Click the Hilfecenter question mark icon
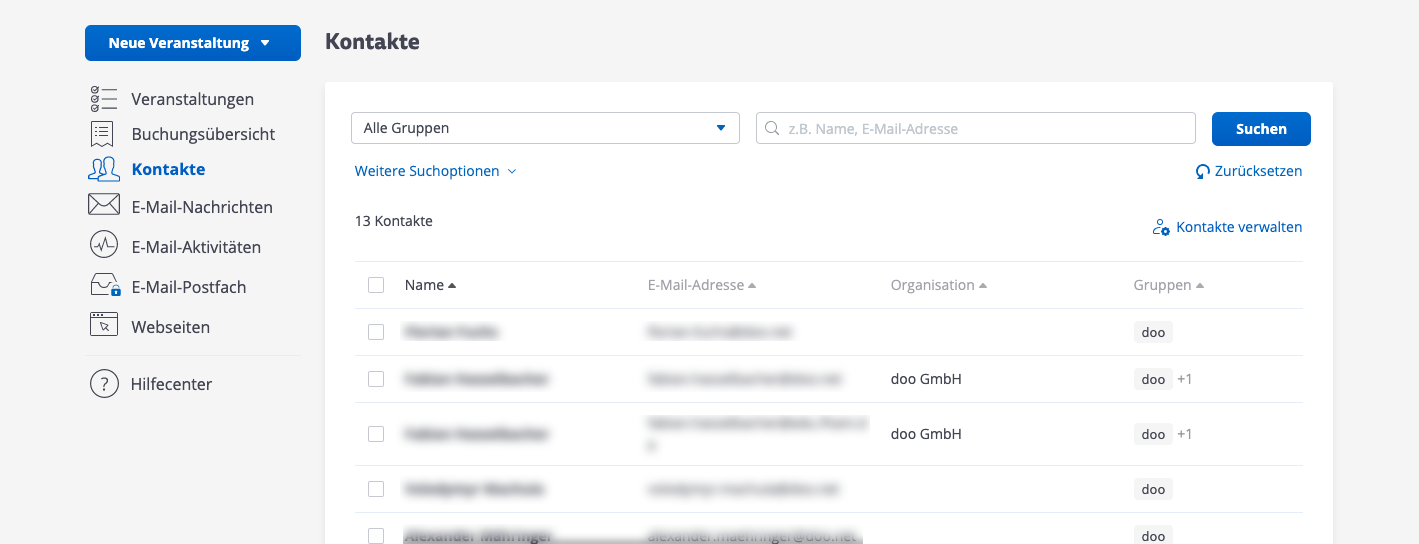The image size is (1419, 544). [x=104, y=384]
